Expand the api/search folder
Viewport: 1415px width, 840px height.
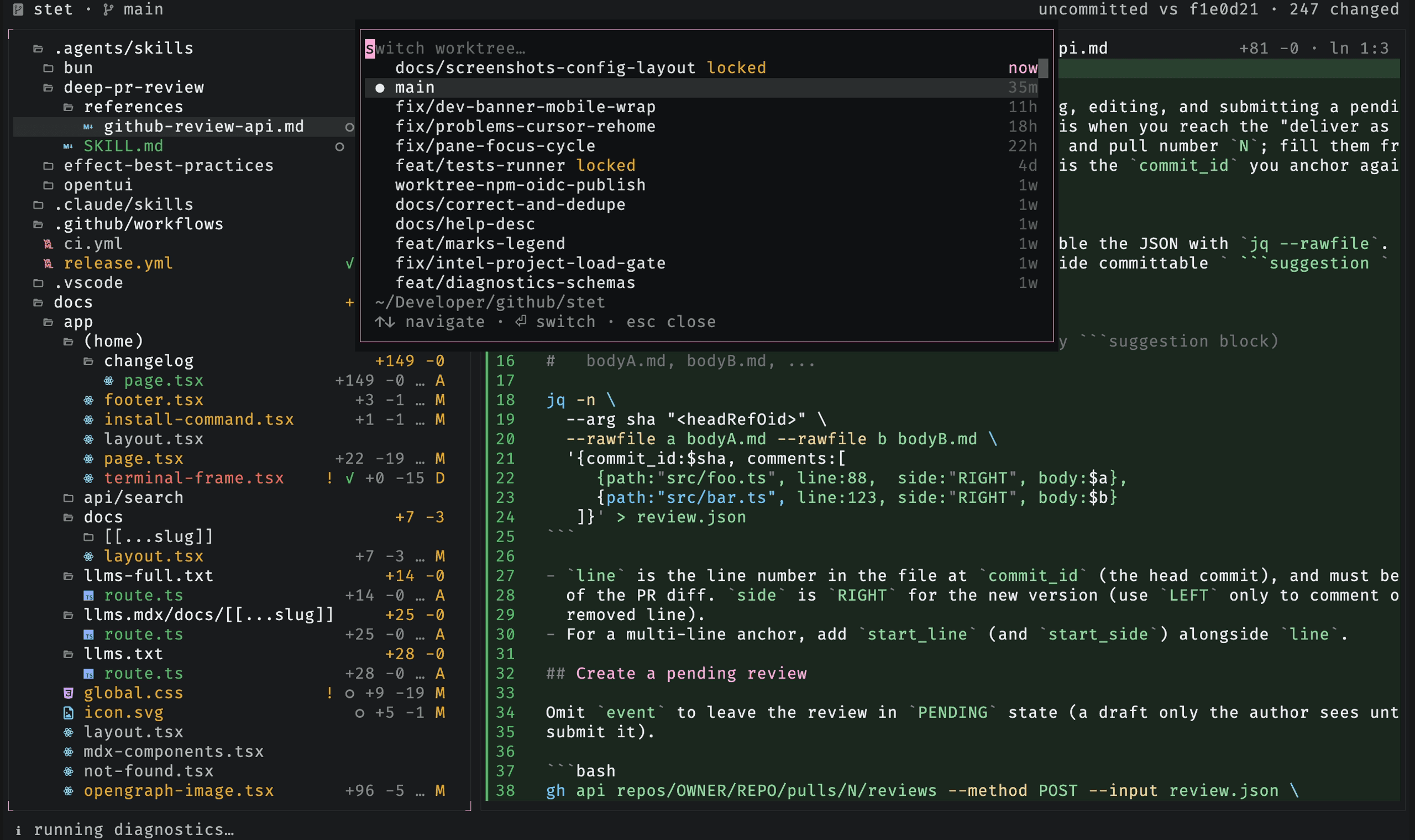[x=68, y=498]
